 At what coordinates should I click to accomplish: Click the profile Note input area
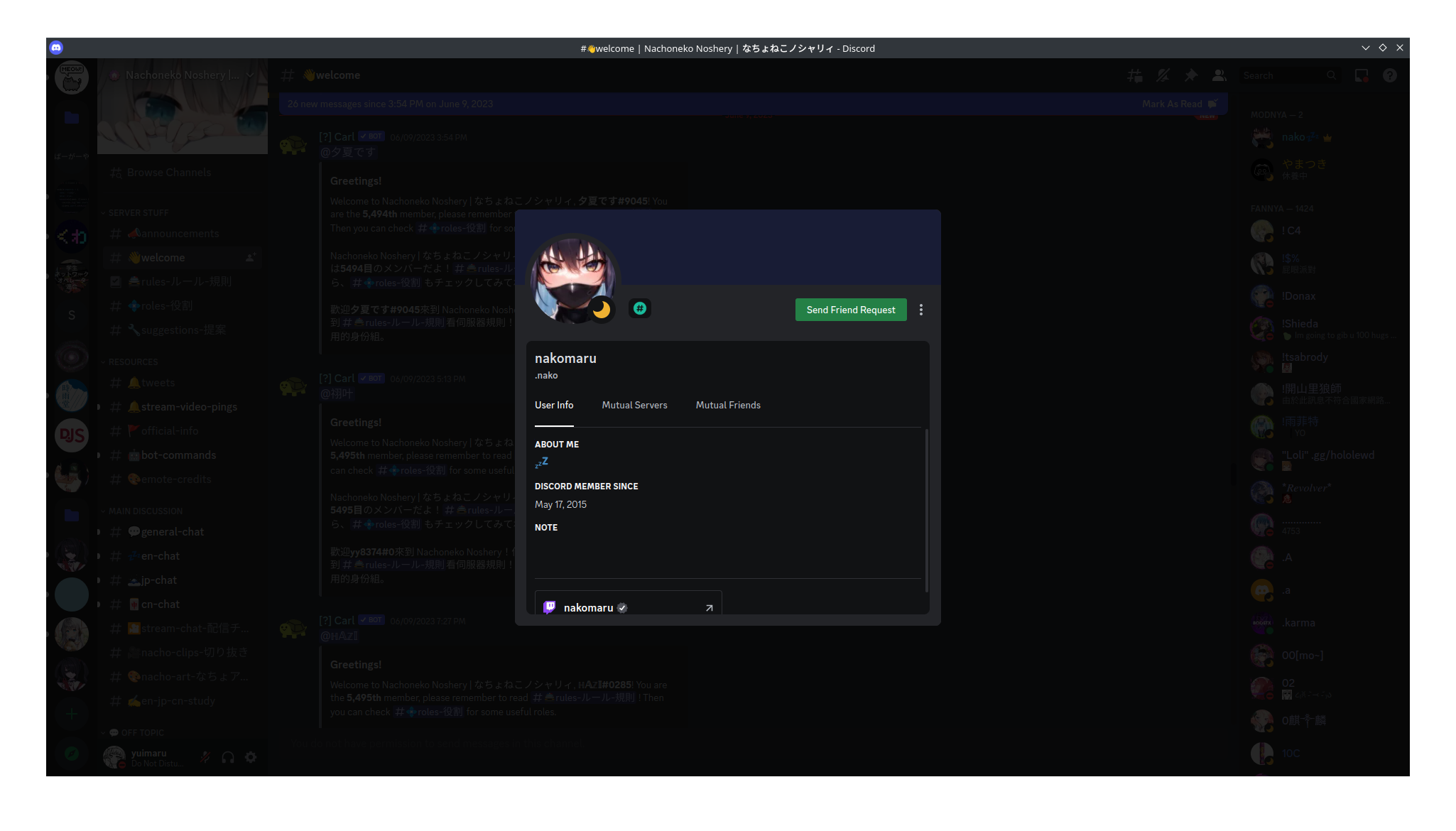pos(724,552)
